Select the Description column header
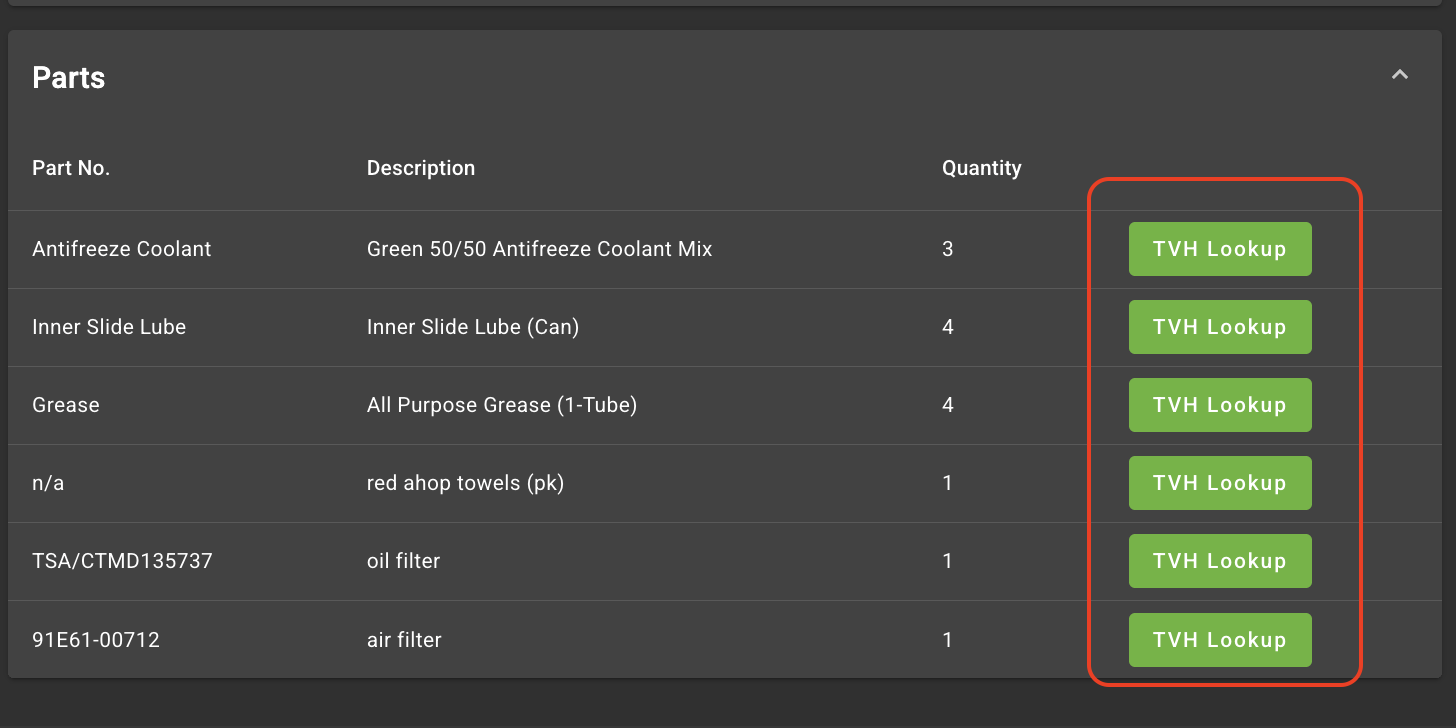Screen dimensions: 1456x728 pyautogui.click(x=420, y=167)
